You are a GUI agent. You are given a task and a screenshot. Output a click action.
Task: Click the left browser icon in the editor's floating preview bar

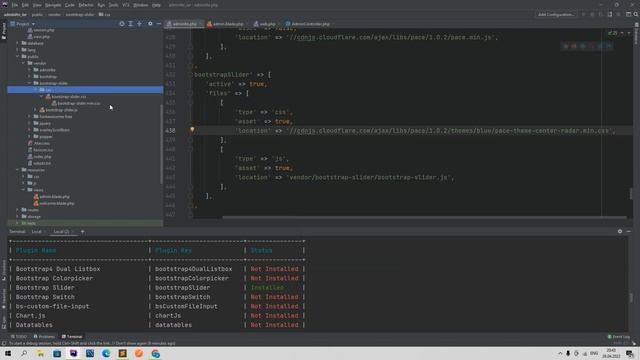pyautogui.click(x=565, y=46)
